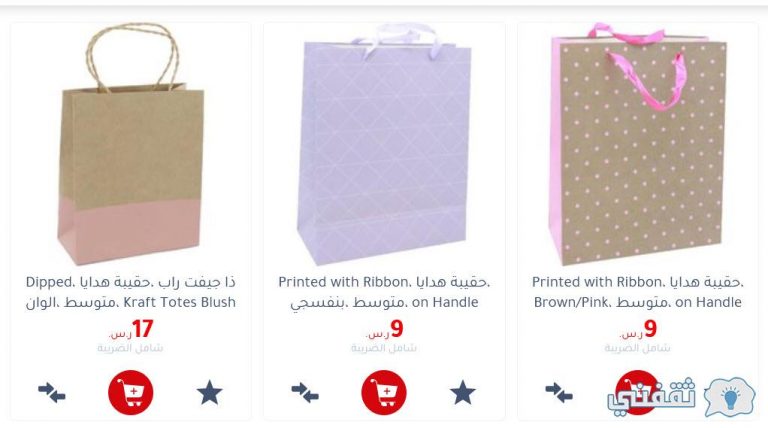This screenshot has height=428, width=768.
Task: Open Brown/Pink Printed with Ribbon title
Action: (638, 292)
